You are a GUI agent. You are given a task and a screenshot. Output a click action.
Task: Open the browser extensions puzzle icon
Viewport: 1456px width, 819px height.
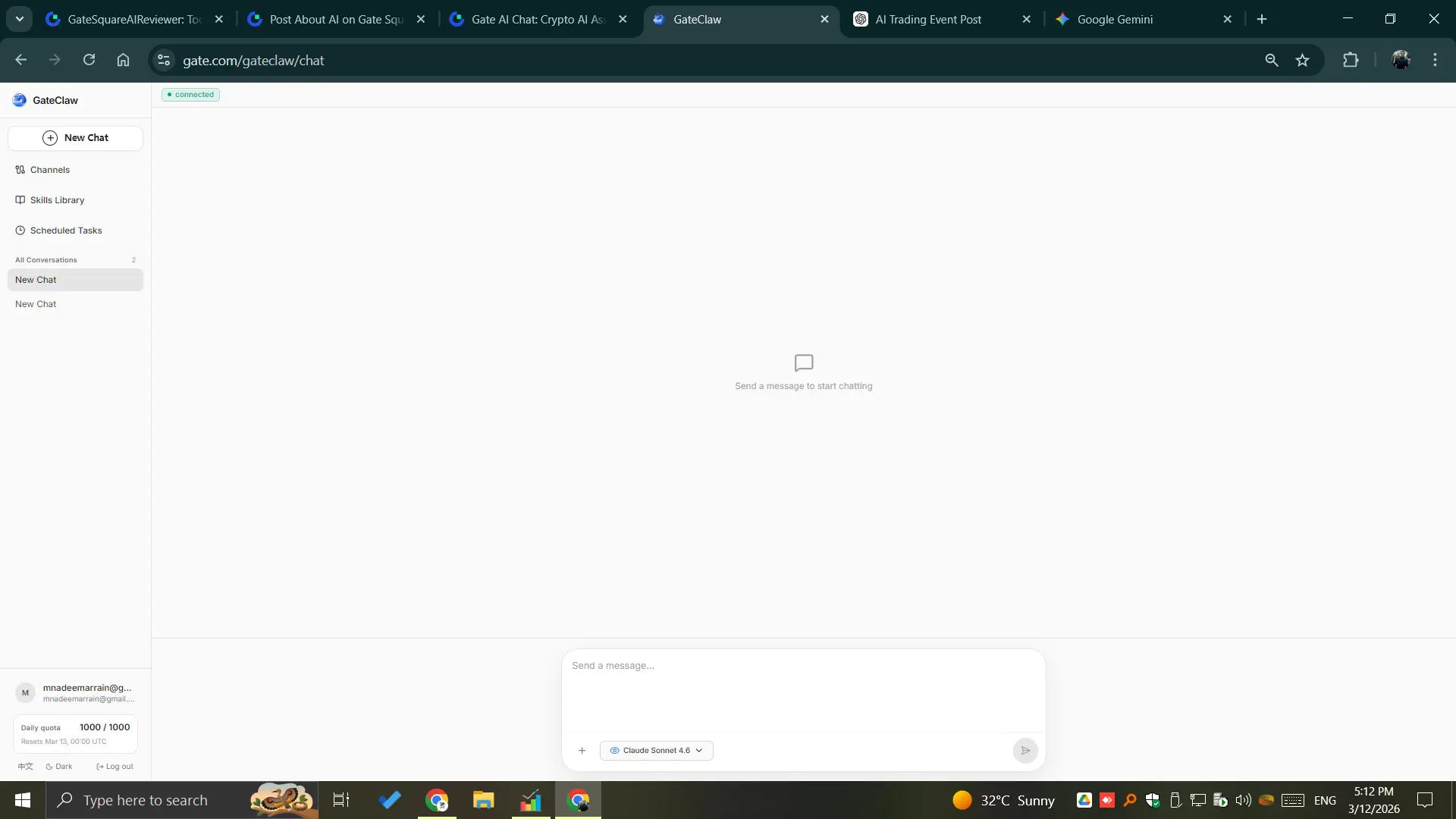coord(1351,61)
